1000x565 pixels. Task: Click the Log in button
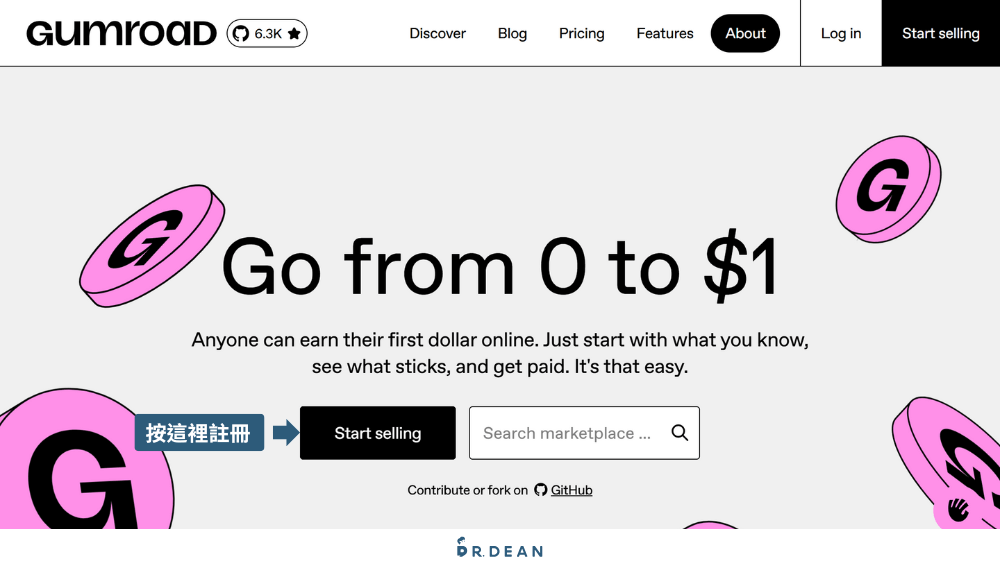[x=841, y=34]
